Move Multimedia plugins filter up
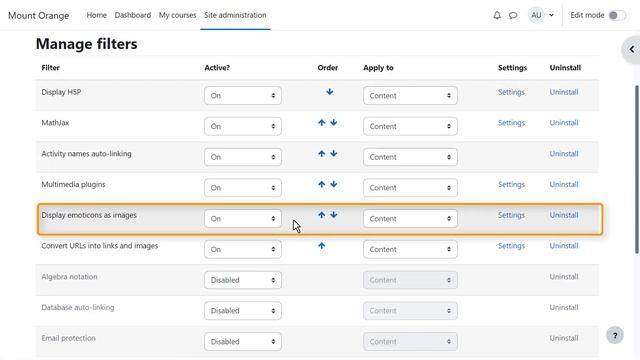This screenshot has width=640, height=360. [322, 184]
